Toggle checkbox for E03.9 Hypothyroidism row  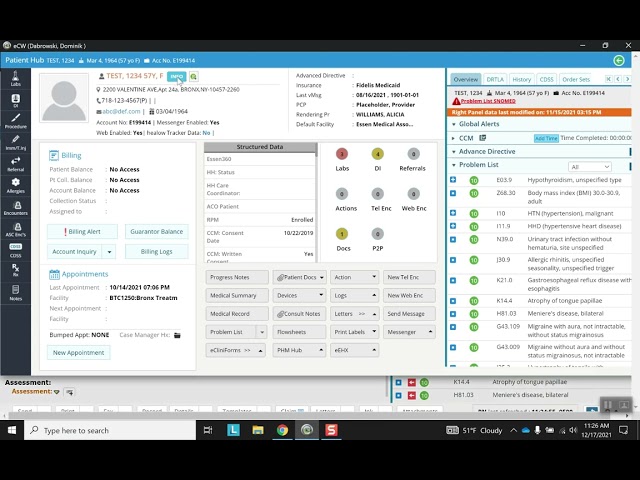(453, 180)
